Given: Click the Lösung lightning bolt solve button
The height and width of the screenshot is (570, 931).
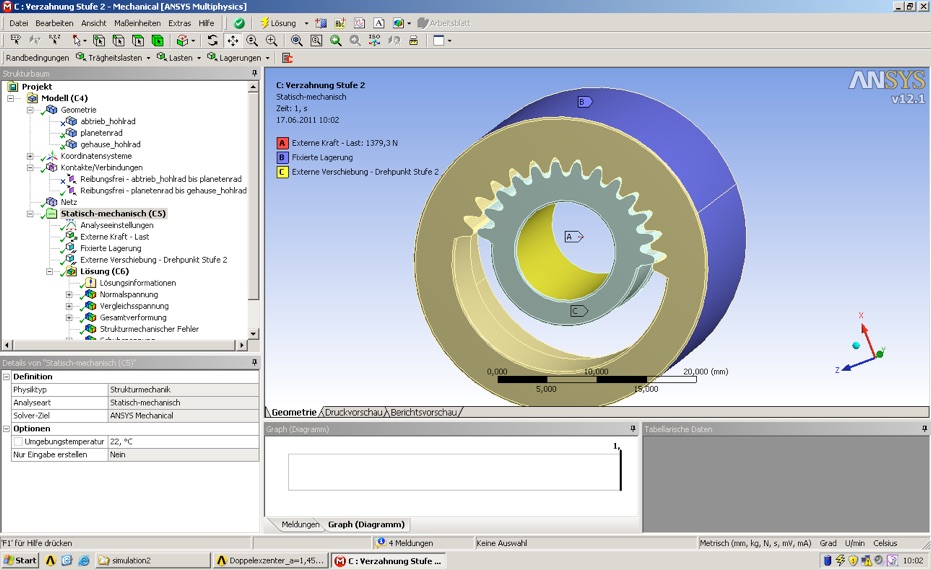Looking at the screenshot, I should pyautogui.click(x=278, y=23).
